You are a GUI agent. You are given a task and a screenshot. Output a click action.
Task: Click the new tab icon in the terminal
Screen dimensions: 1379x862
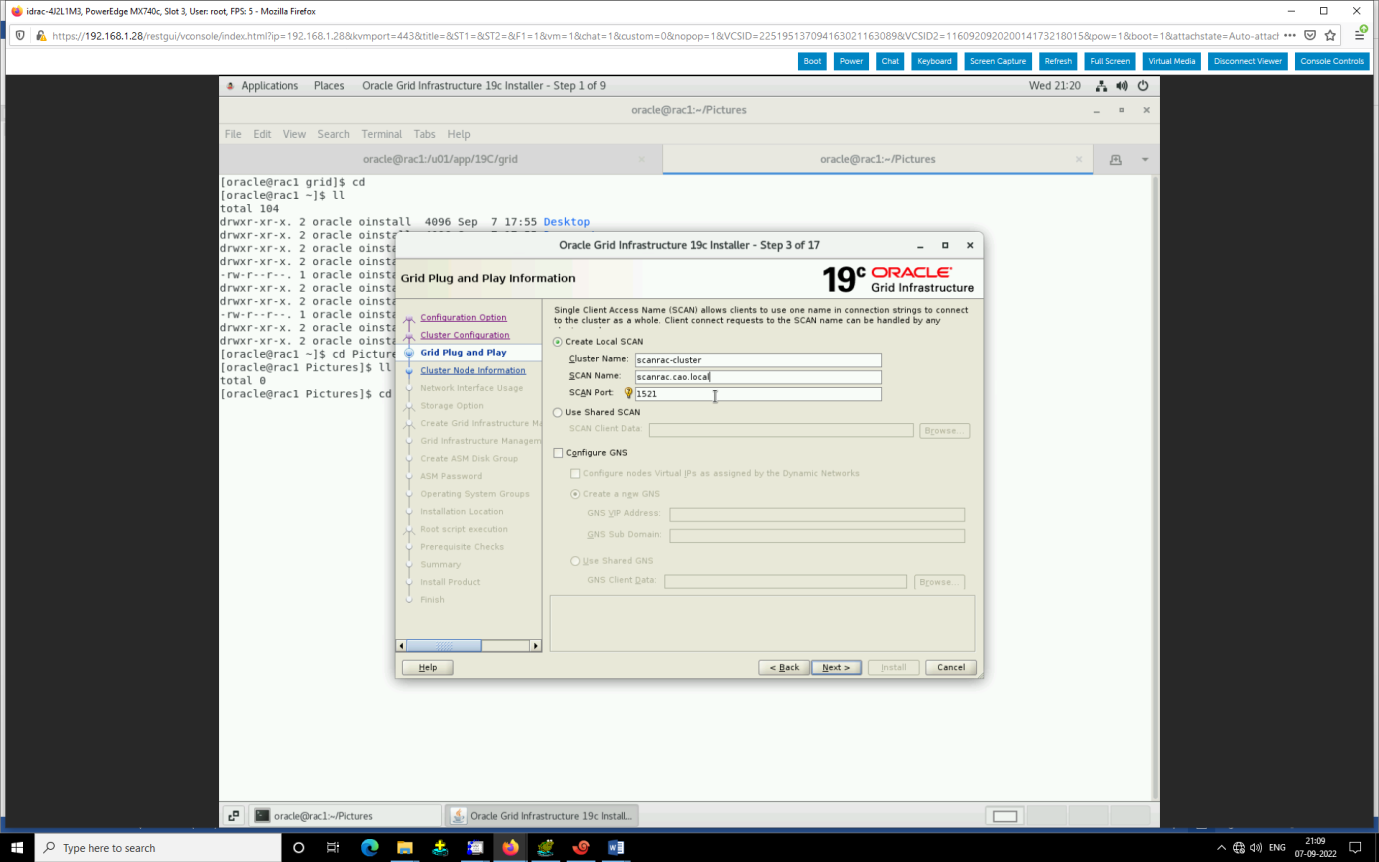[x=1115, y=160]
